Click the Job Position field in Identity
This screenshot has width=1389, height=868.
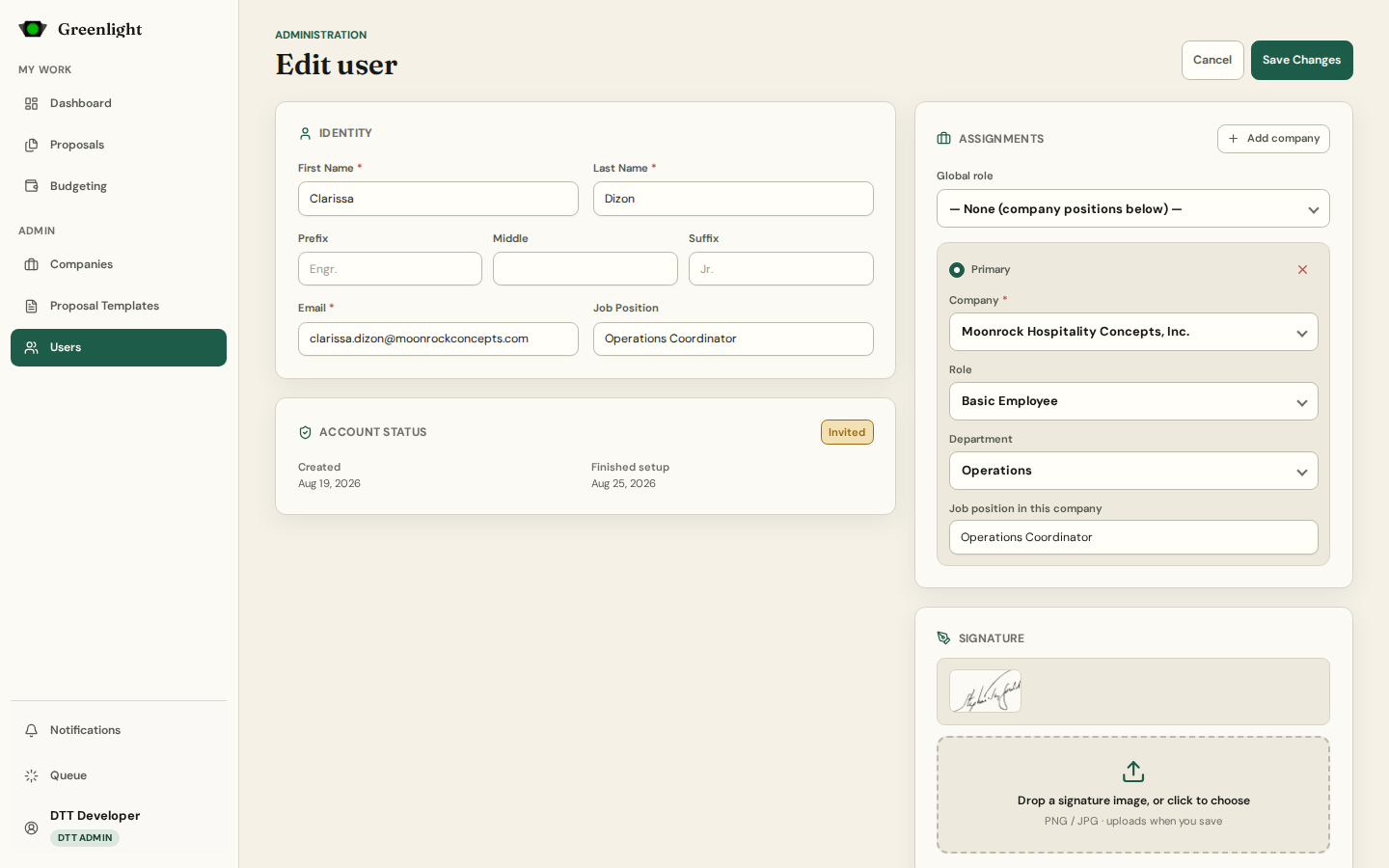(x=733, y=339)
